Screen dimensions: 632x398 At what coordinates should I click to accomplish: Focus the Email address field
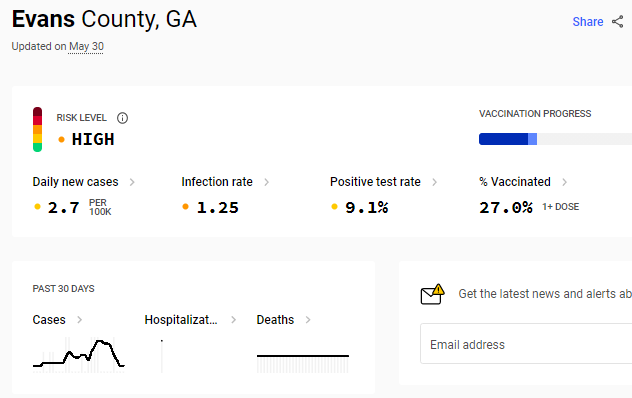pyautogui.click(x=526, y=344)
